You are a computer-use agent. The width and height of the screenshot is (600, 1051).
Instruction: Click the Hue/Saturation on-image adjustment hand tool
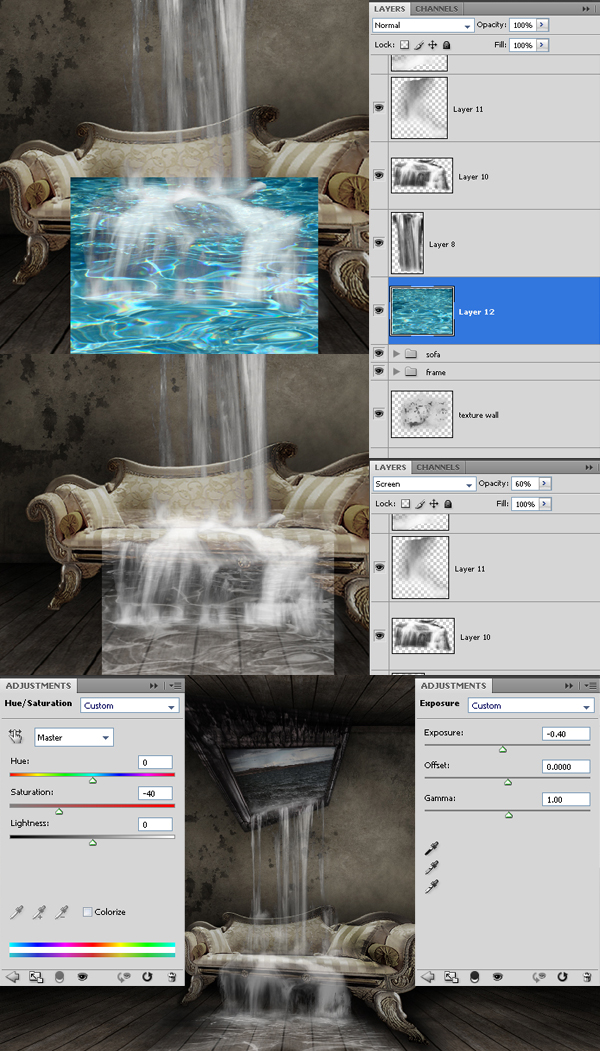tap(16, 737)
